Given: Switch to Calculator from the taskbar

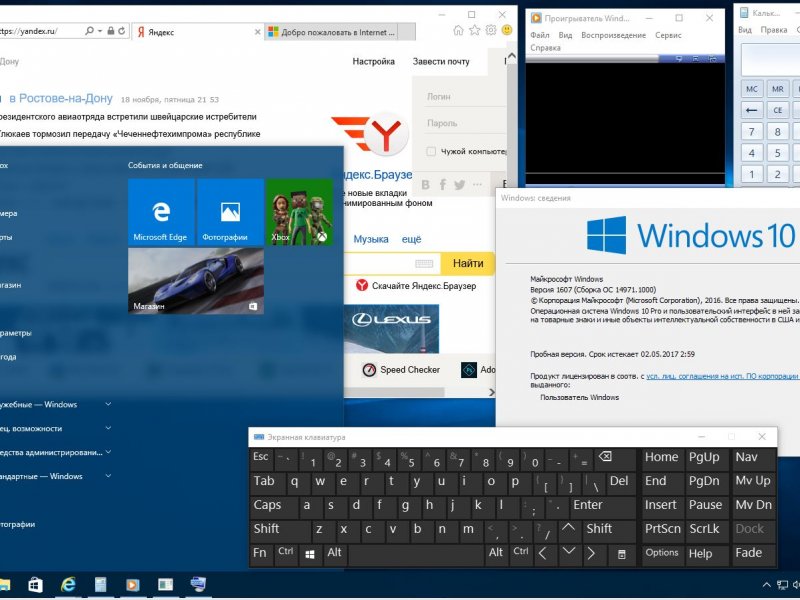Looking at the screenshot, I should [x=101, y=584].
